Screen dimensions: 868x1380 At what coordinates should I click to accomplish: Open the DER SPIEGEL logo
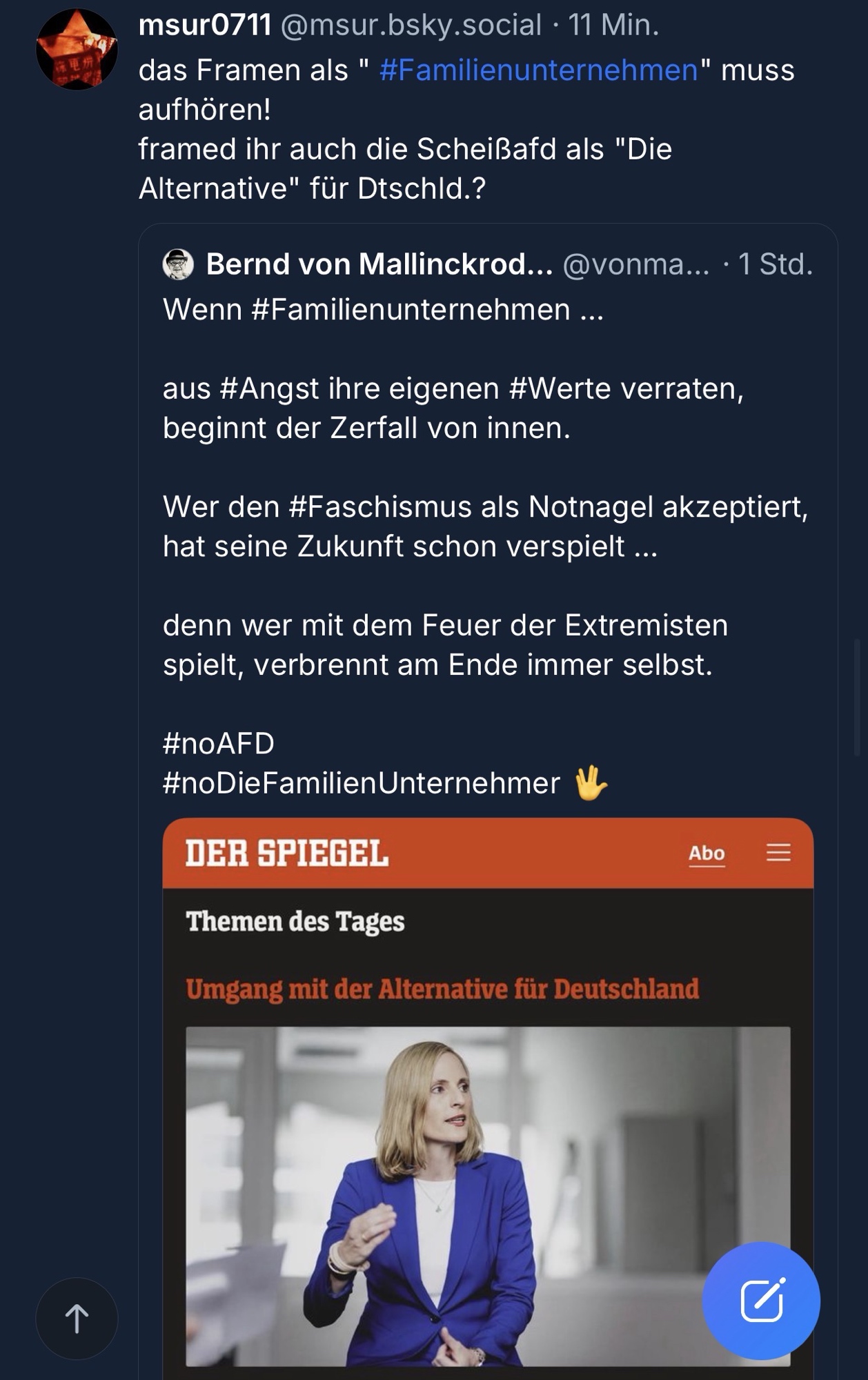[x=287, y=854]
